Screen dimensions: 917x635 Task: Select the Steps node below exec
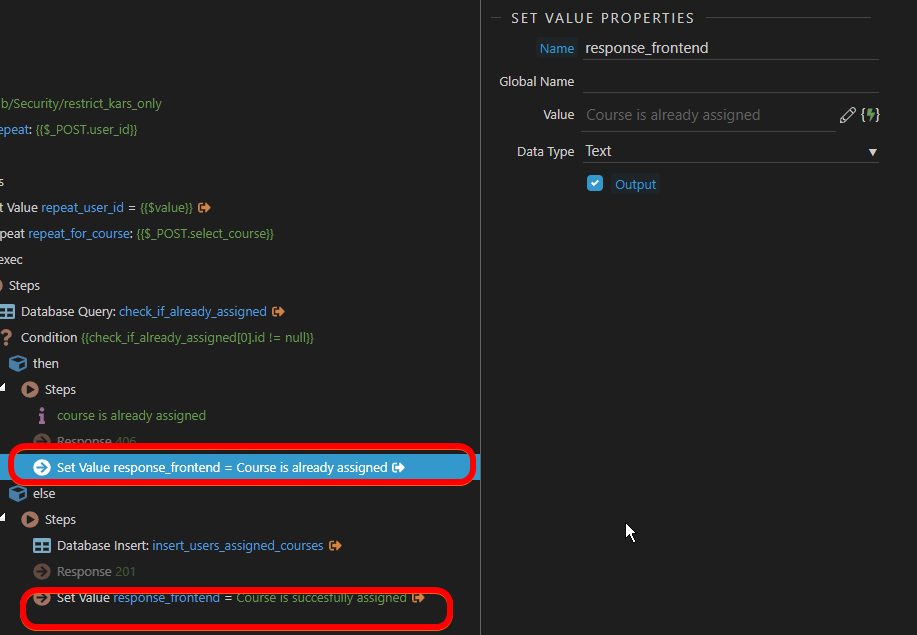pos(24,286)
